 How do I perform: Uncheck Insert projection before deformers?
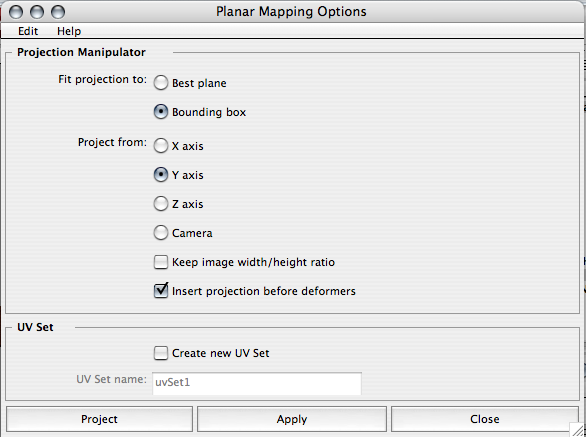pyautogui.click(x=161, y=291)
